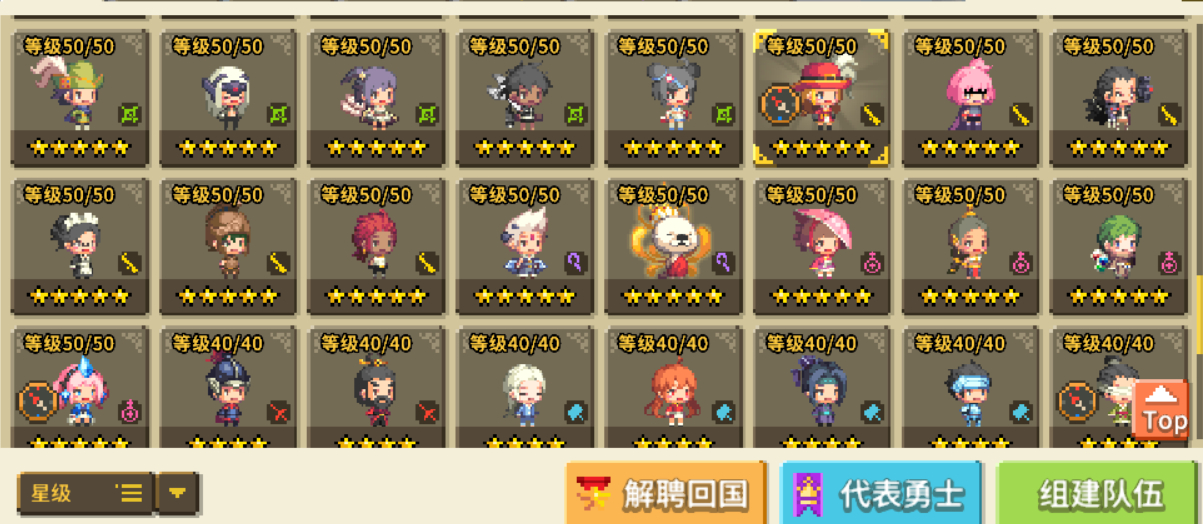Viewport: 1203px width, 524px height.
Task: Toggle sort order with the yellow triangle button
Action: click(178, 493)
